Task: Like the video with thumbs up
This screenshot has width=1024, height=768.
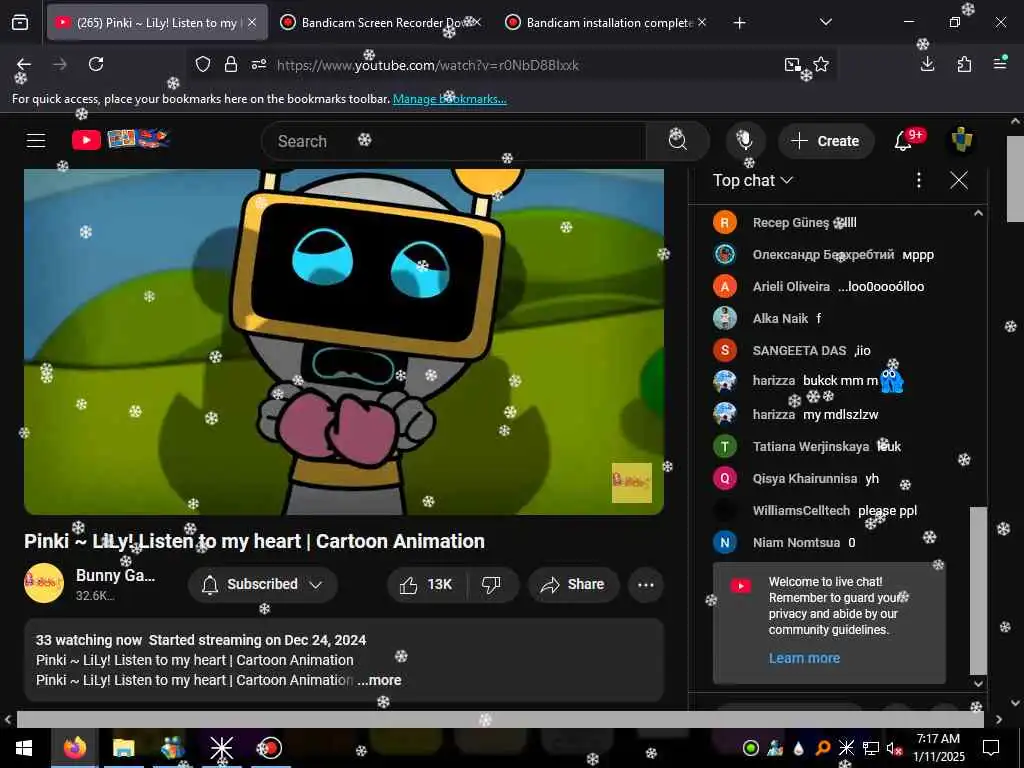Action: click(426, 584)
